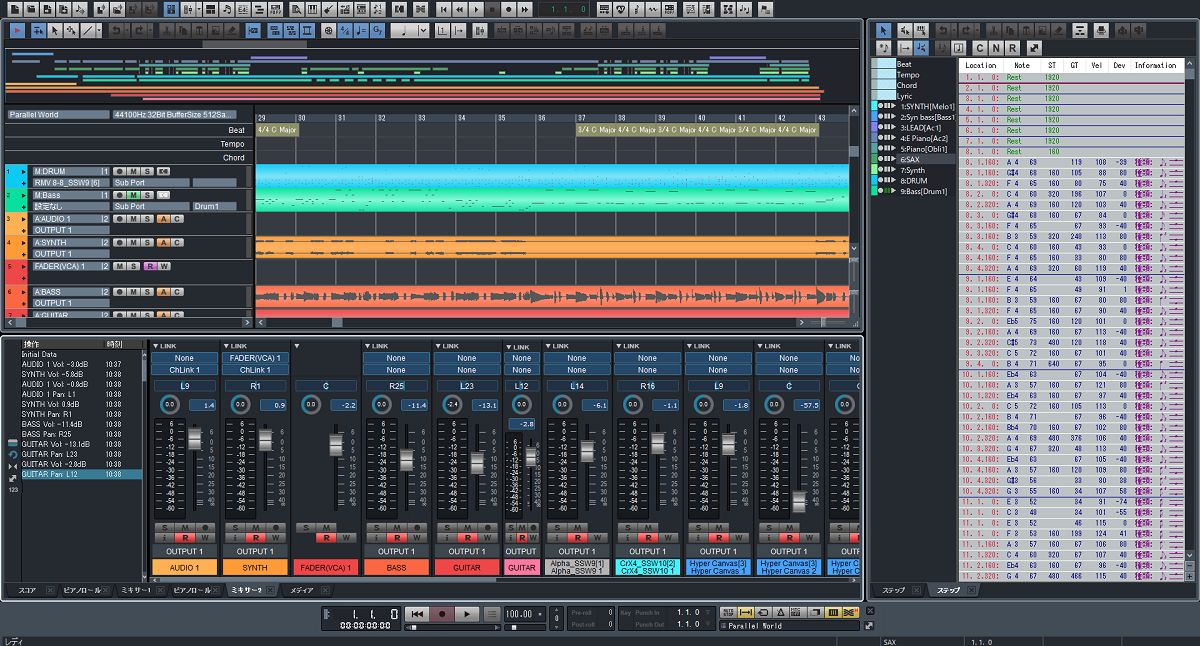Click the C button in step editor toolbar
The height and width of the screenshot is (646, 1200).
pyautogui.click(x=980, y=48)
